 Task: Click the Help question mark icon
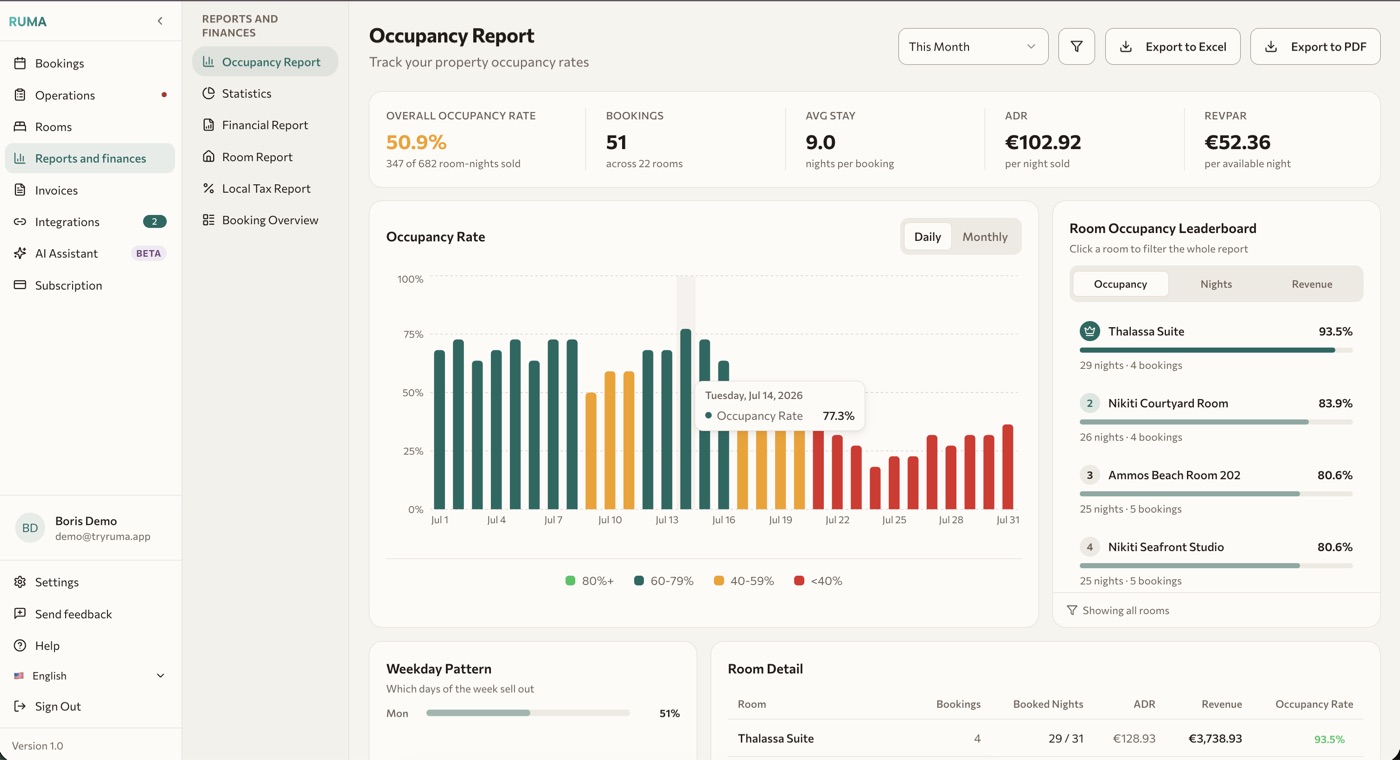click(20, 646)
